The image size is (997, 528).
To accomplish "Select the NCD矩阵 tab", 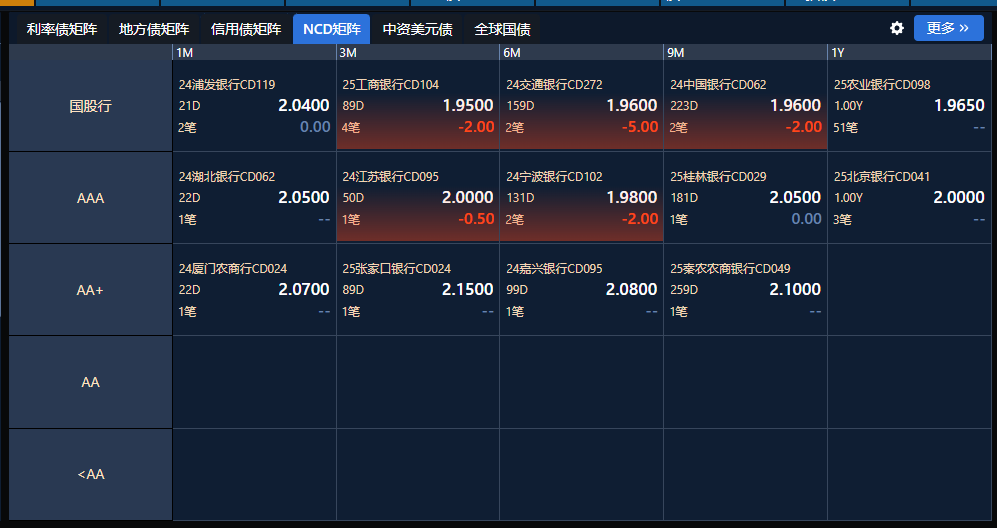I will [331, 29].
